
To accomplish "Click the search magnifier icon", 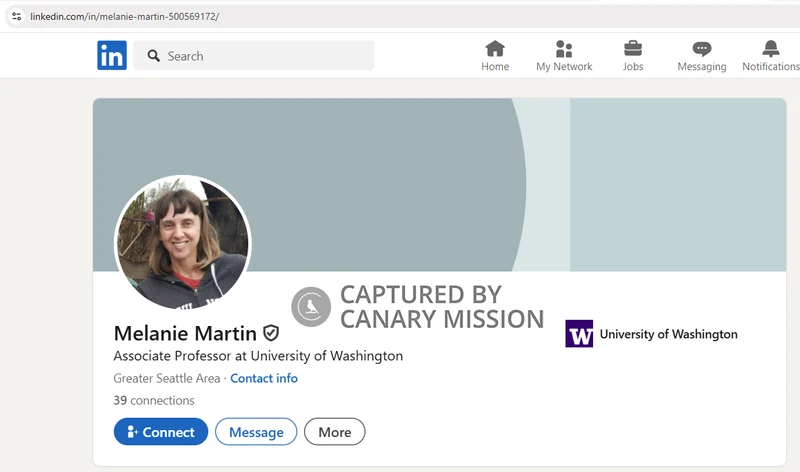I will coord(154,56).
